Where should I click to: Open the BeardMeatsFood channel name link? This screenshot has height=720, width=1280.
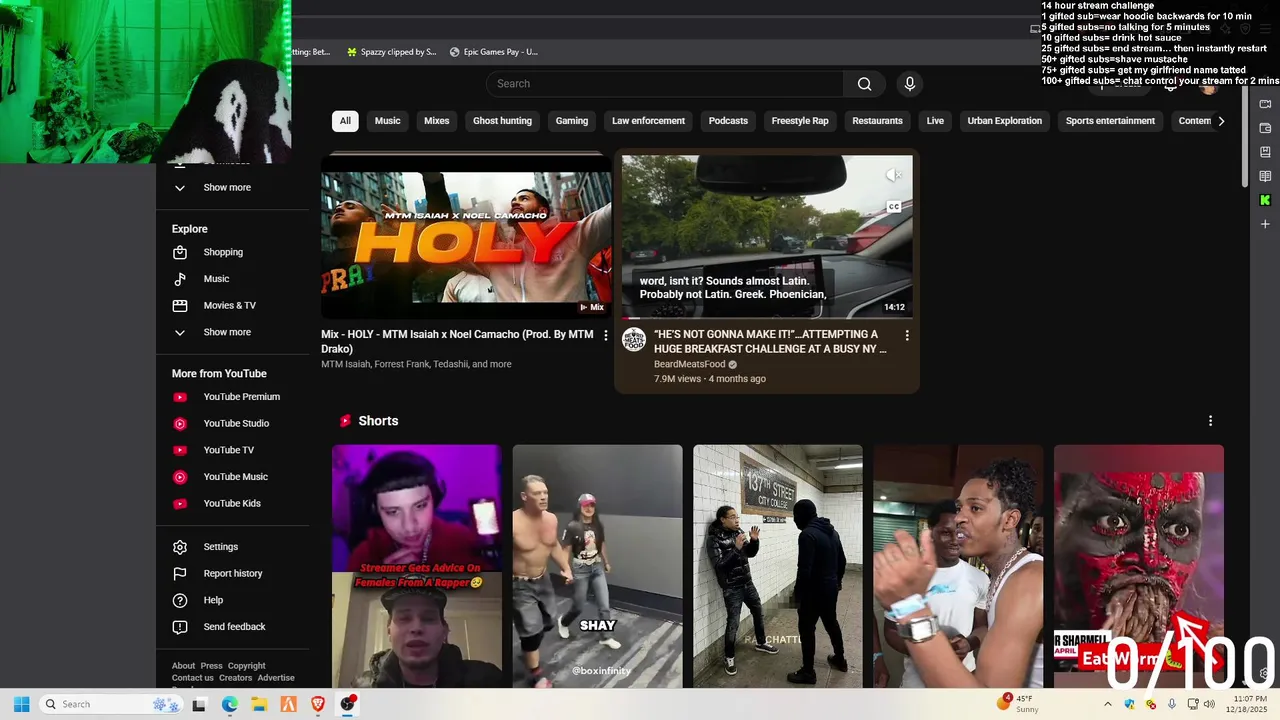(689, 364)
